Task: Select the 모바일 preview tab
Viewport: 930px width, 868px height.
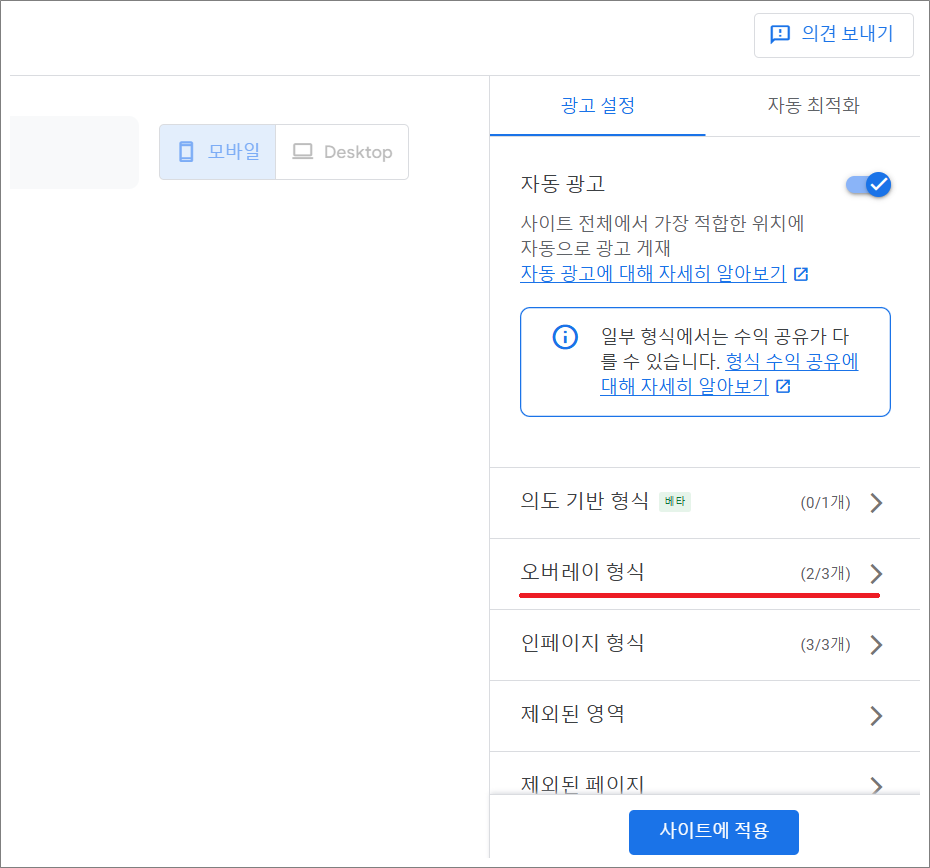Action: pyautogui.click(x=218, y=152)
